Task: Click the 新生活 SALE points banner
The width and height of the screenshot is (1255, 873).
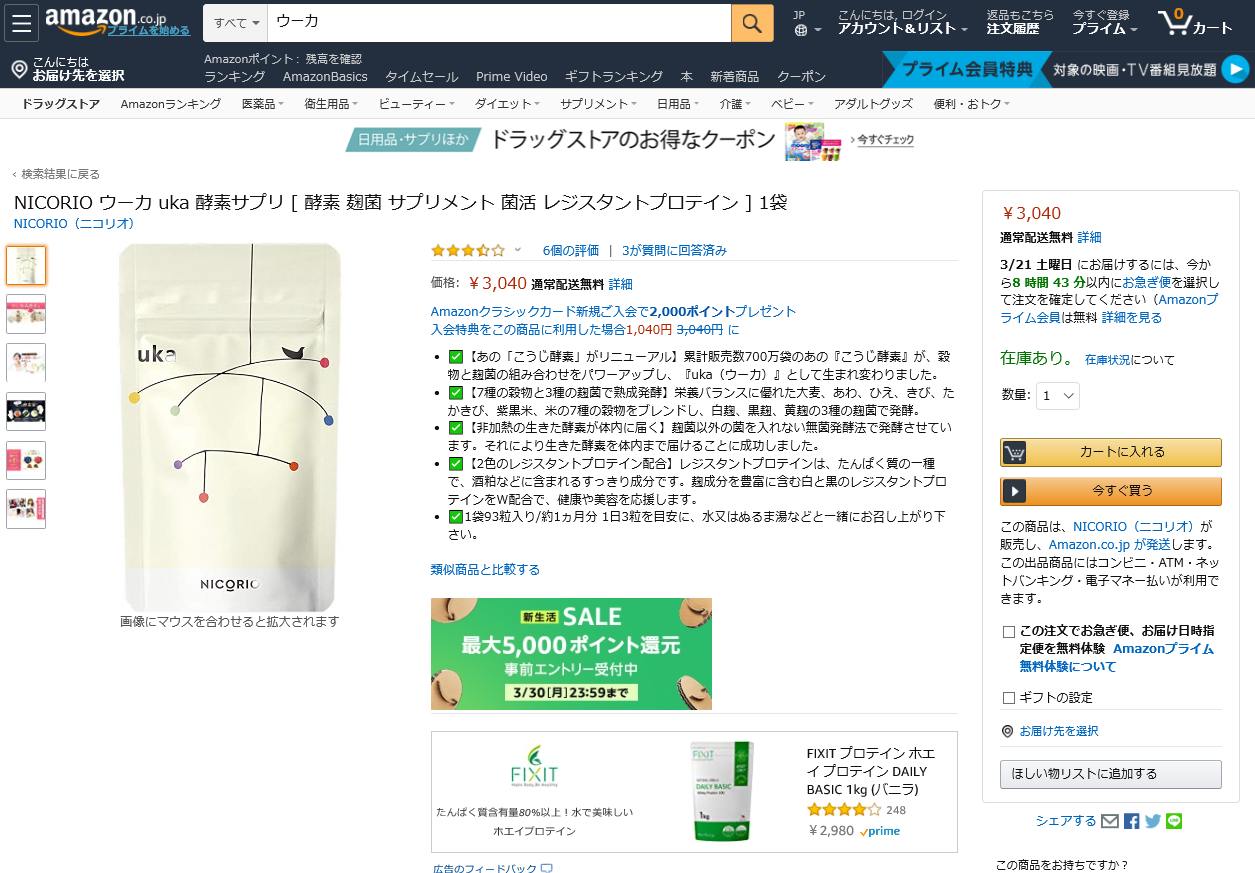Action: tap(571, 654)
